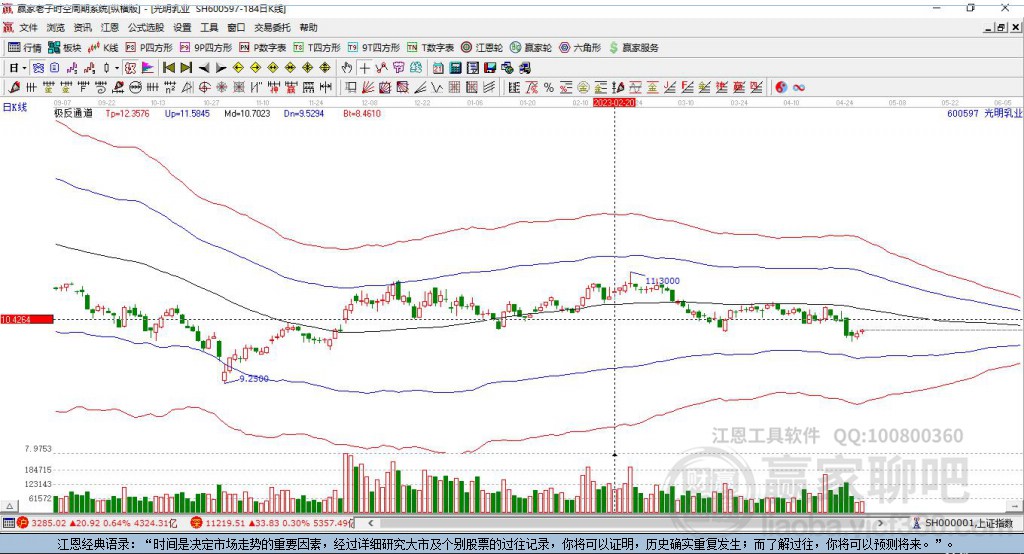
Task: Open the 帮助 menu
Action: 308,27
